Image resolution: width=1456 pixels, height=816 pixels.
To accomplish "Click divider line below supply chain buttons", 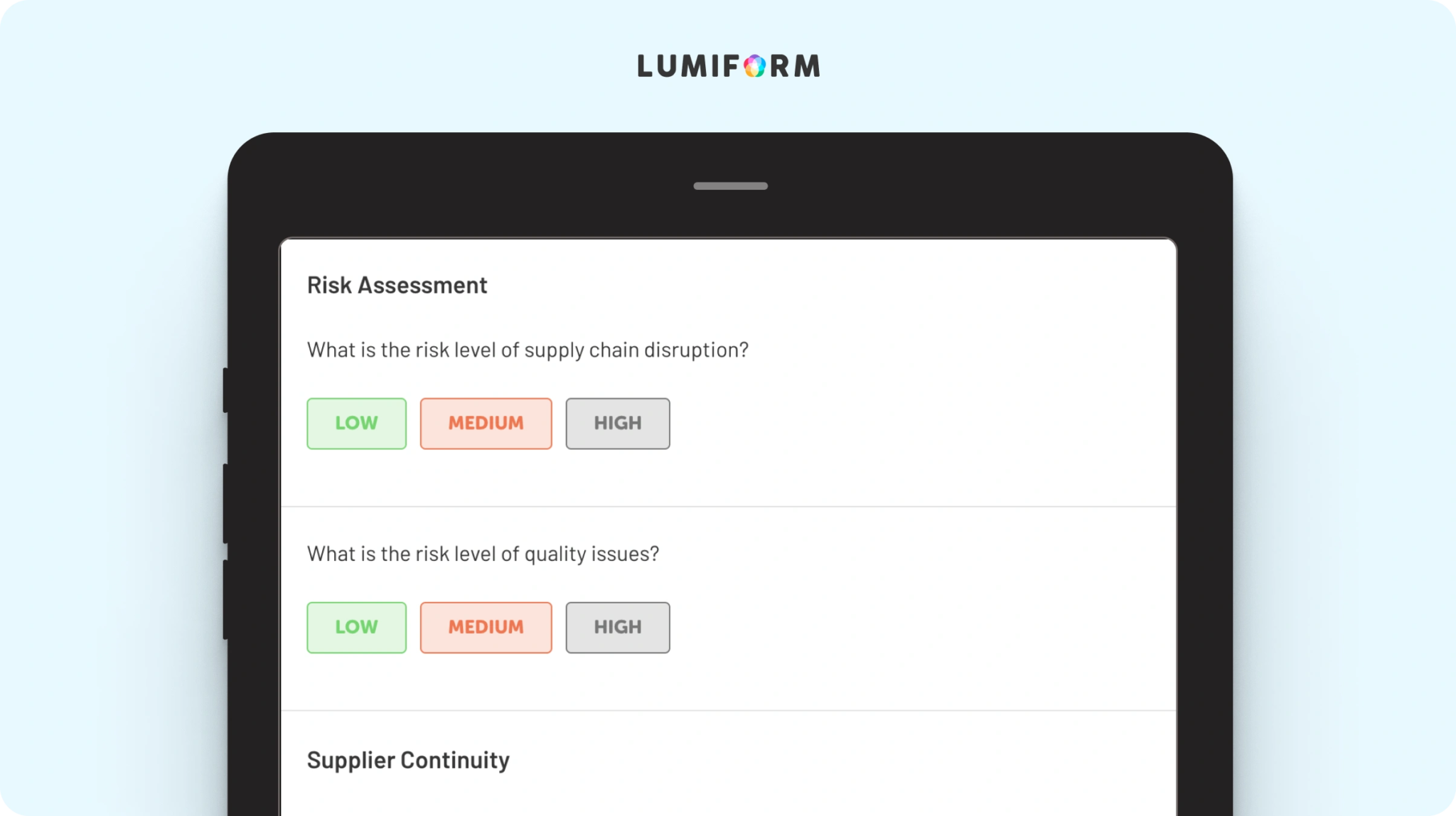I will (x=728, y=506).
